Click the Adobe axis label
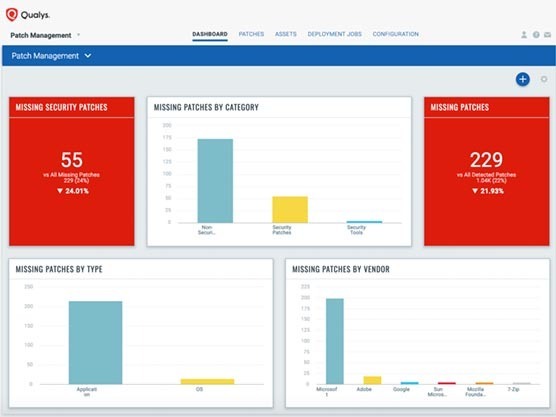The width and height of the screenshot is (556, 417). (364, 389)
